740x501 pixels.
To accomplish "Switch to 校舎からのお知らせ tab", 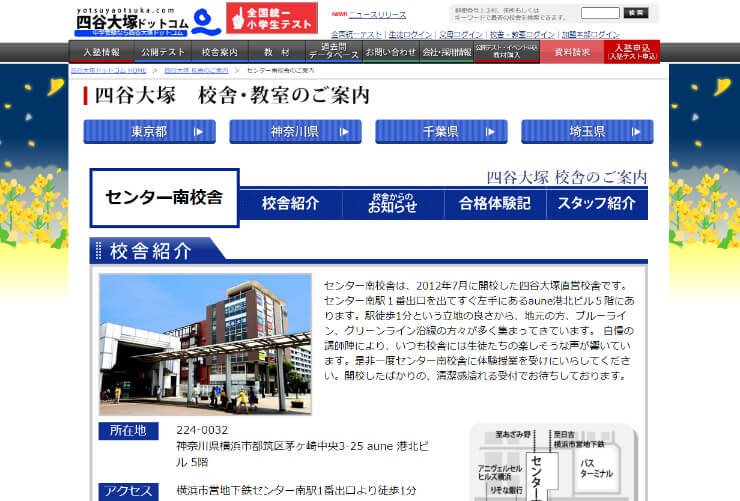I will 393,204.
